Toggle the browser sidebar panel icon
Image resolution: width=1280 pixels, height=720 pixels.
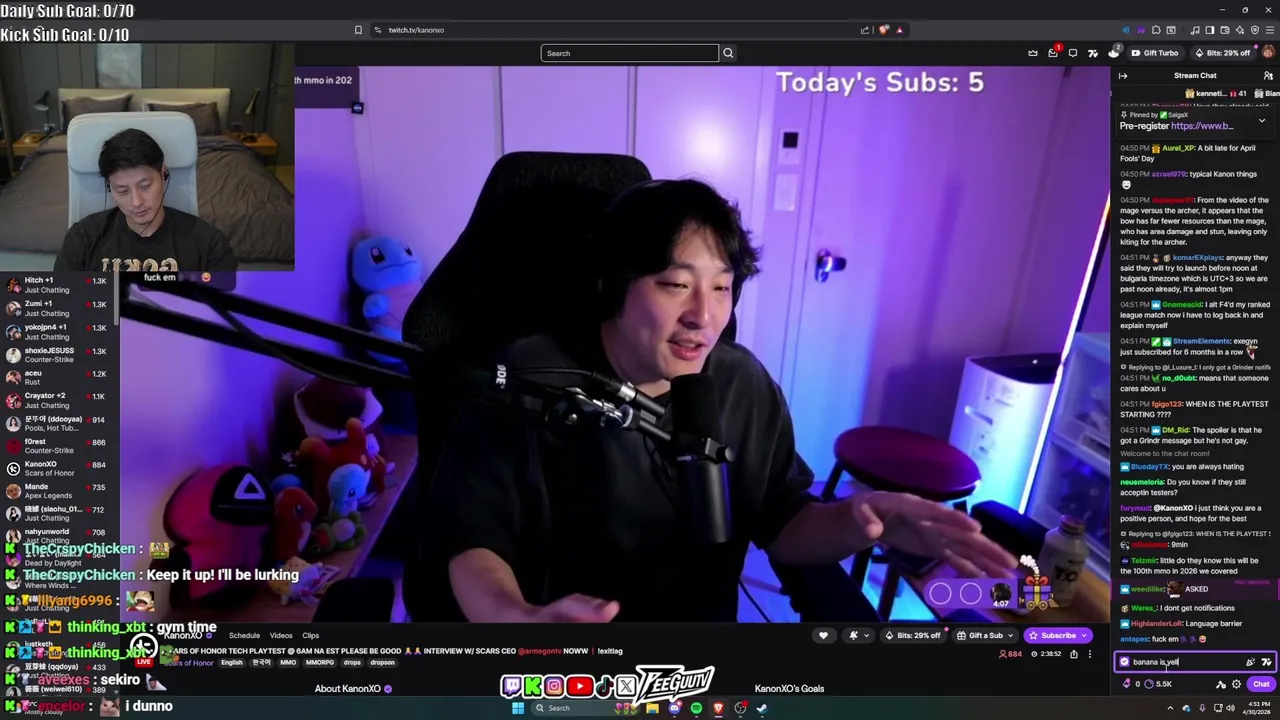pos(1209,30)
